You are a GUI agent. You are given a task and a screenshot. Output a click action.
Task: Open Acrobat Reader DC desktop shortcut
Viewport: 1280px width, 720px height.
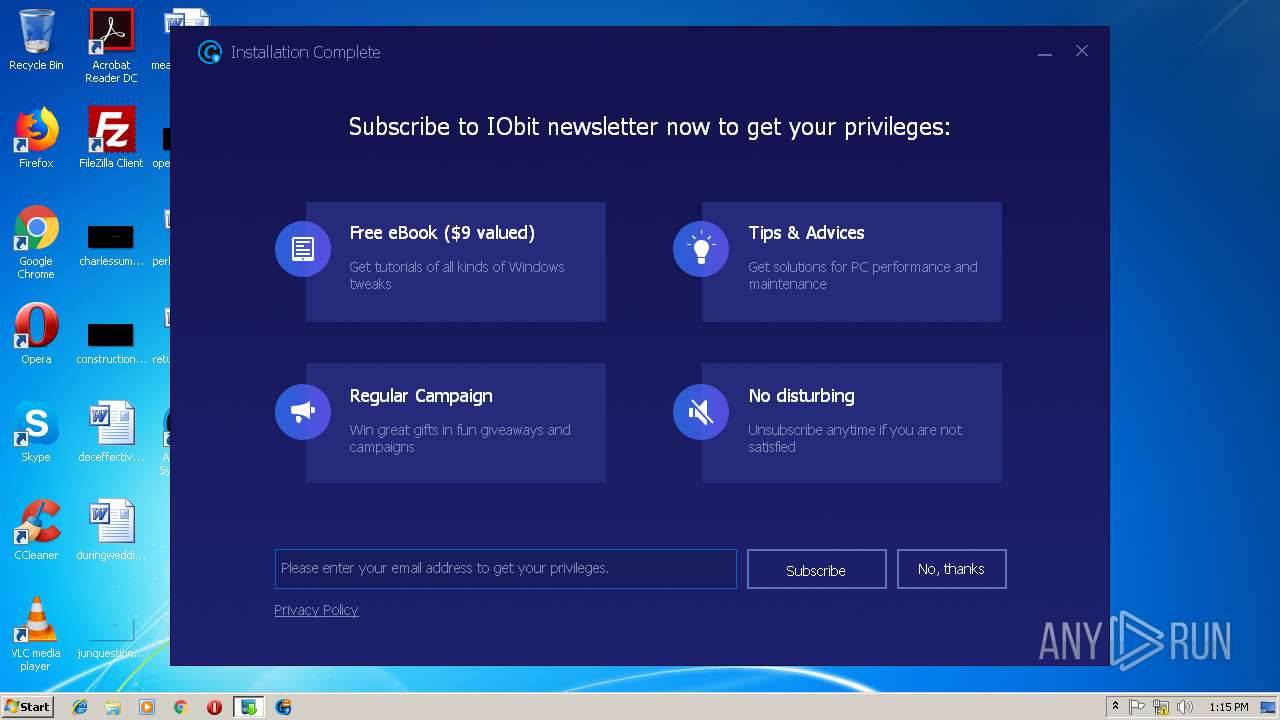coord(111,46)
